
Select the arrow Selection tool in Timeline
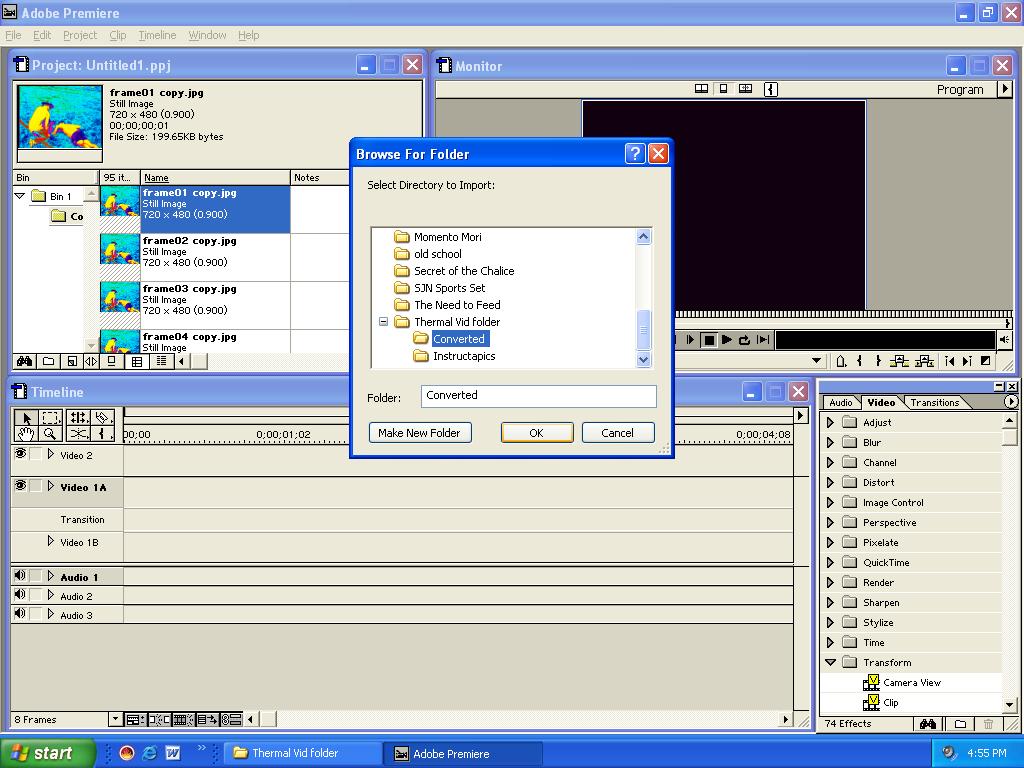click(26, 417)
